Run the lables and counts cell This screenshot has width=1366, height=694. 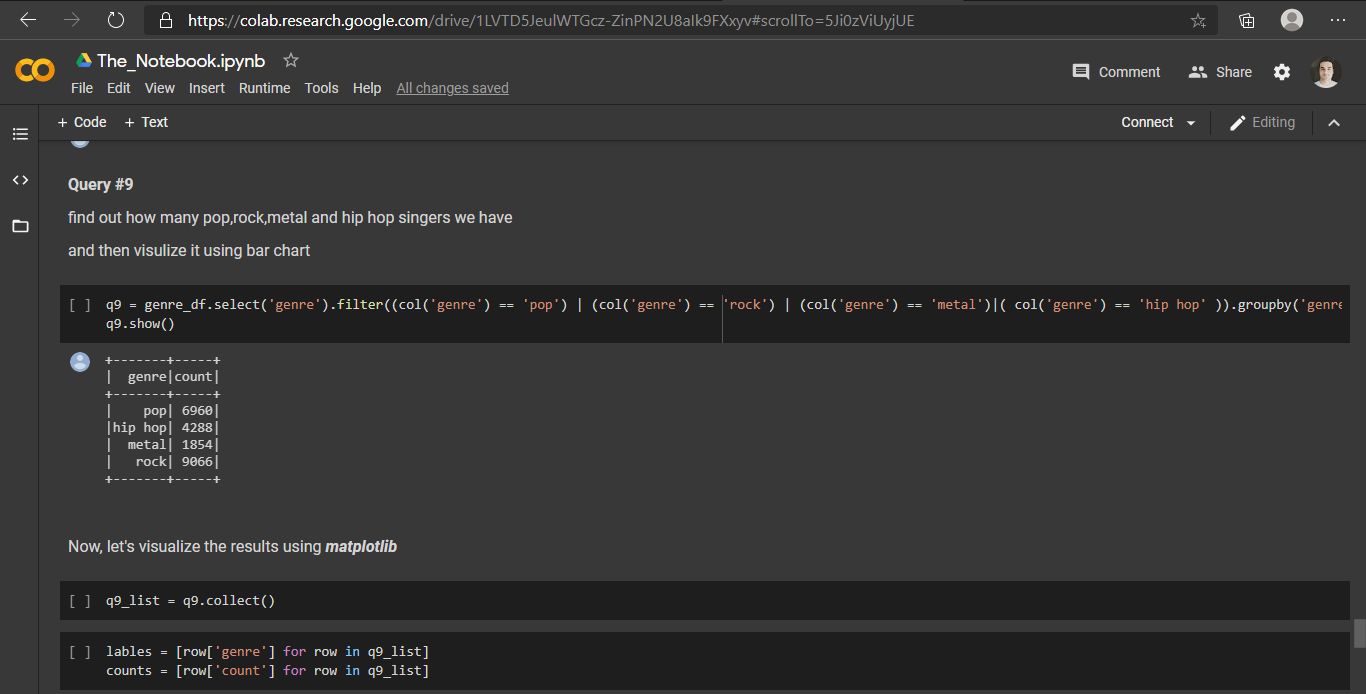click(x=80, y=652)
